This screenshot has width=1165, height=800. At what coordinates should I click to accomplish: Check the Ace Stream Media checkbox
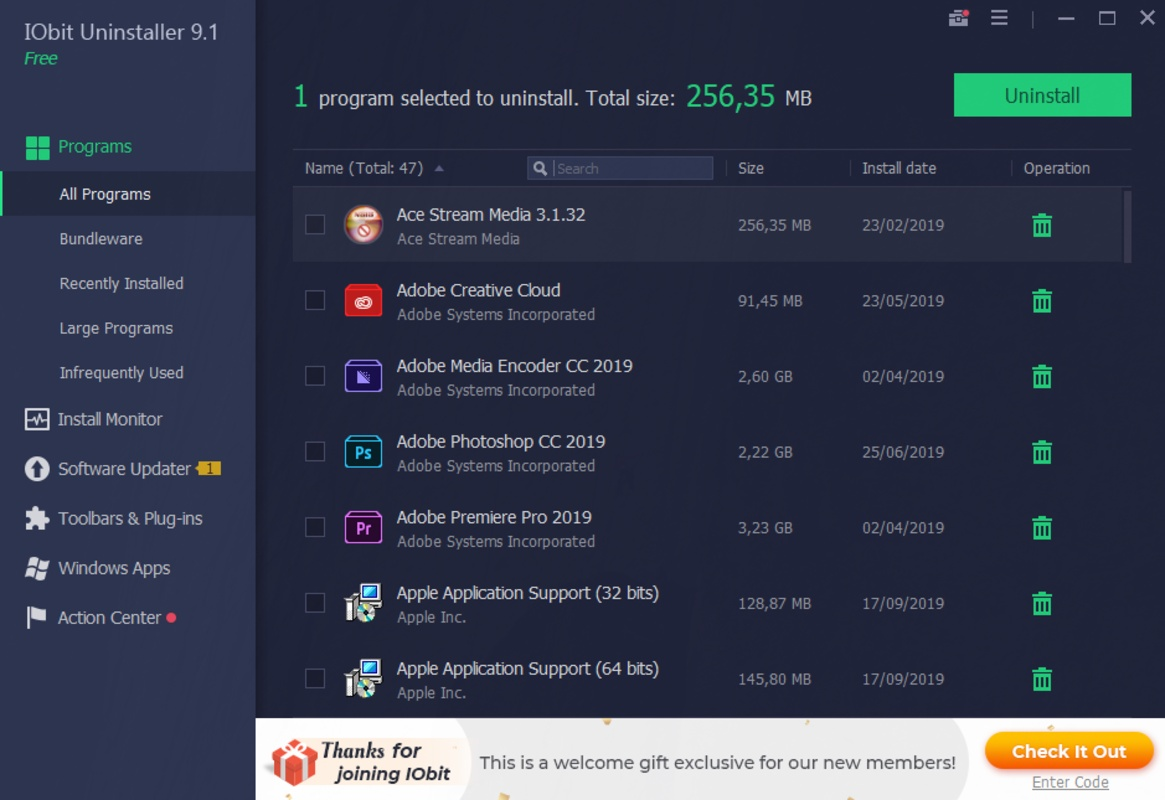click(315, 225)
